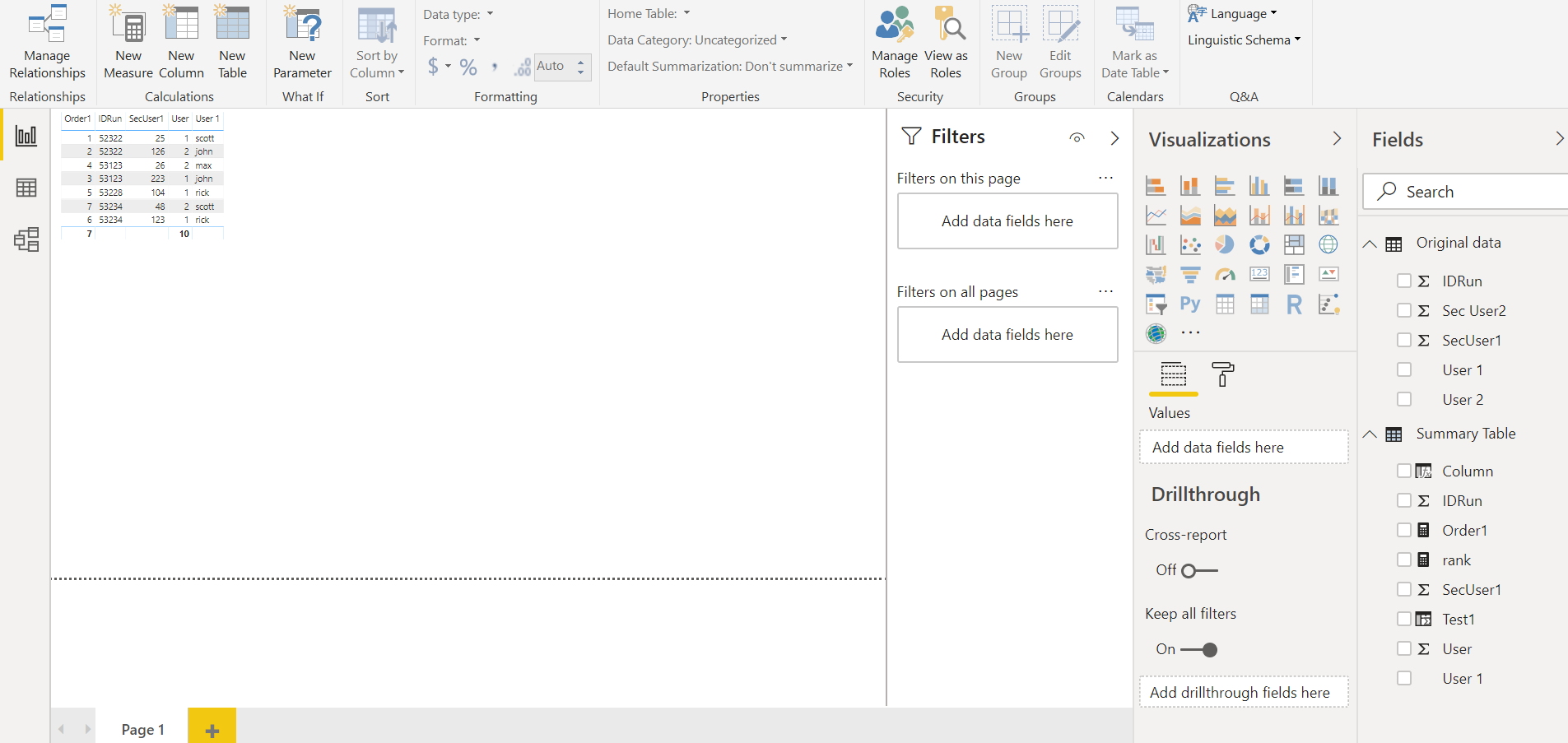Select the Python visual icon
The width and height of the screenshot is (1568, 743).
(x=1190, y=304)
